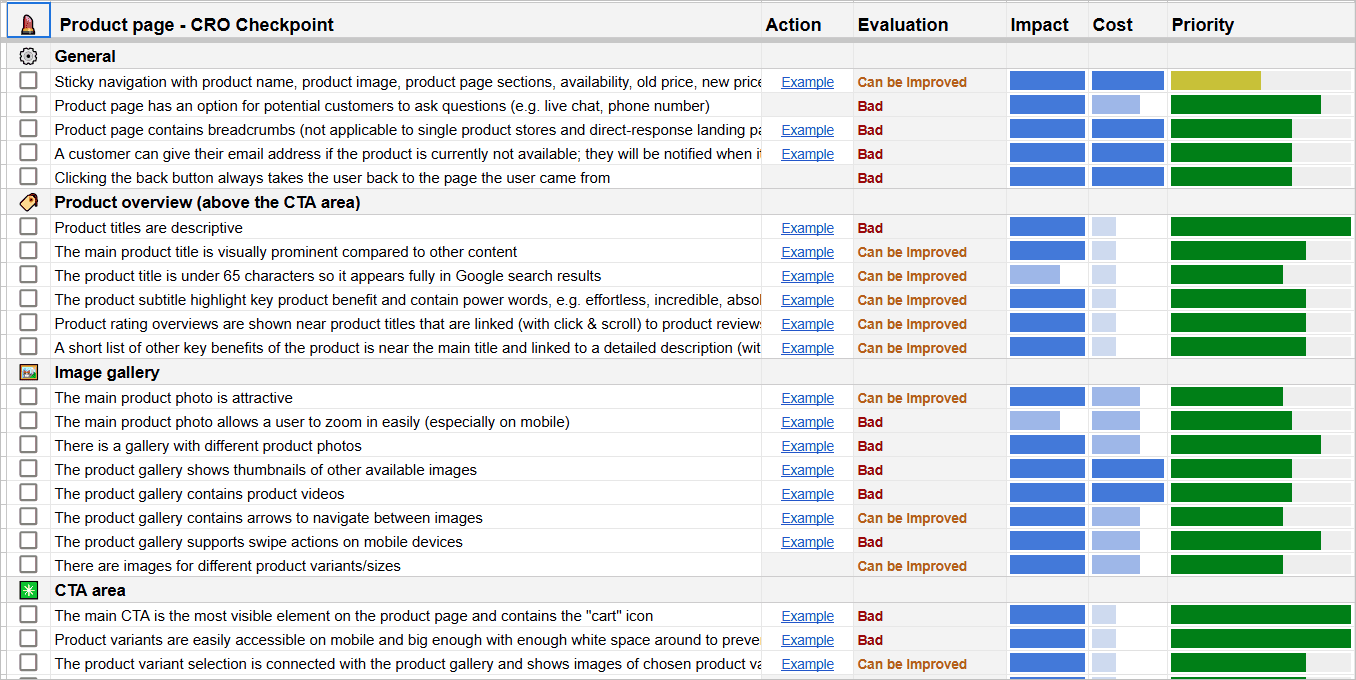Click the blue Impact bar for breadcrumbs row
The height and width of the screenshot is (680, 1356).
[1046, 129]
